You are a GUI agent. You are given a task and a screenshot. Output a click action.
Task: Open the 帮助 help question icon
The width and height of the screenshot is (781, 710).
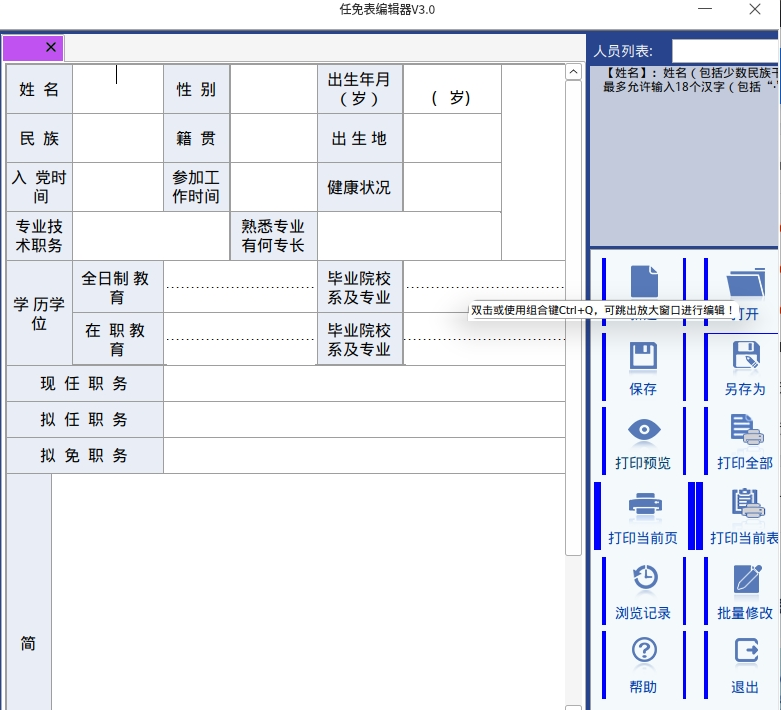point(644,650)
